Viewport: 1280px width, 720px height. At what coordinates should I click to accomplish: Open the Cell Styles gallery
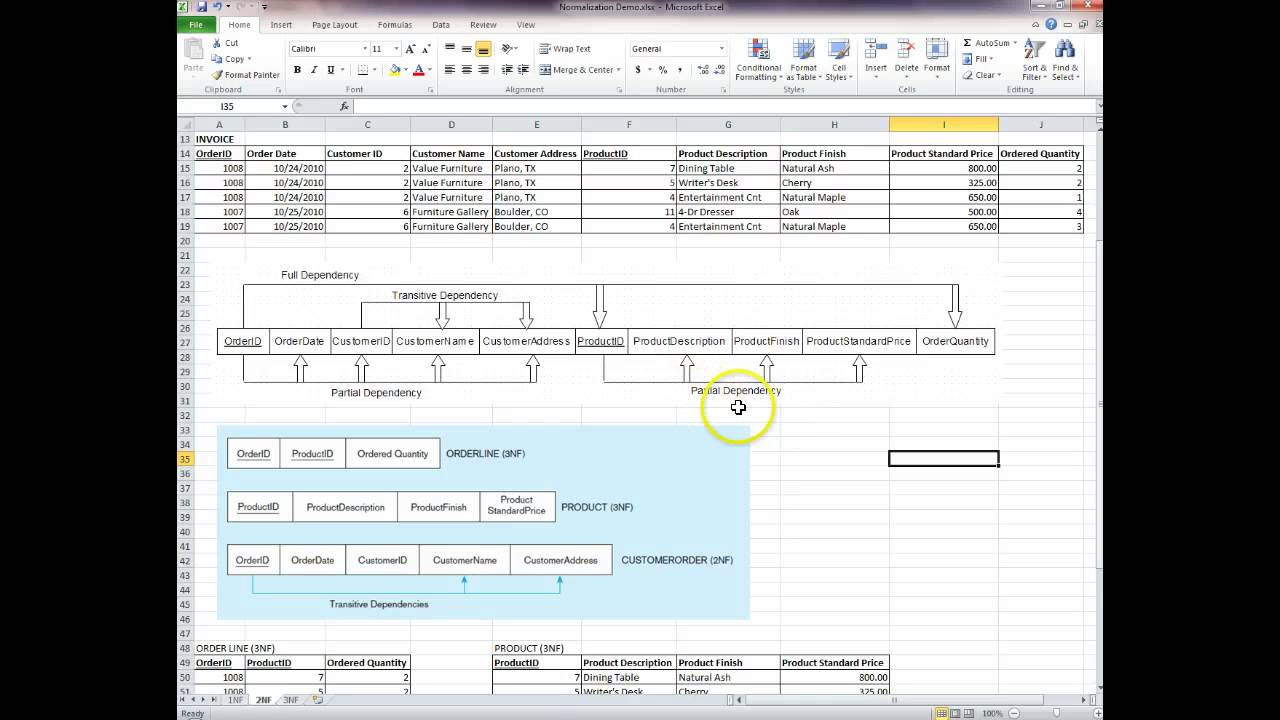tap(839, 60)
